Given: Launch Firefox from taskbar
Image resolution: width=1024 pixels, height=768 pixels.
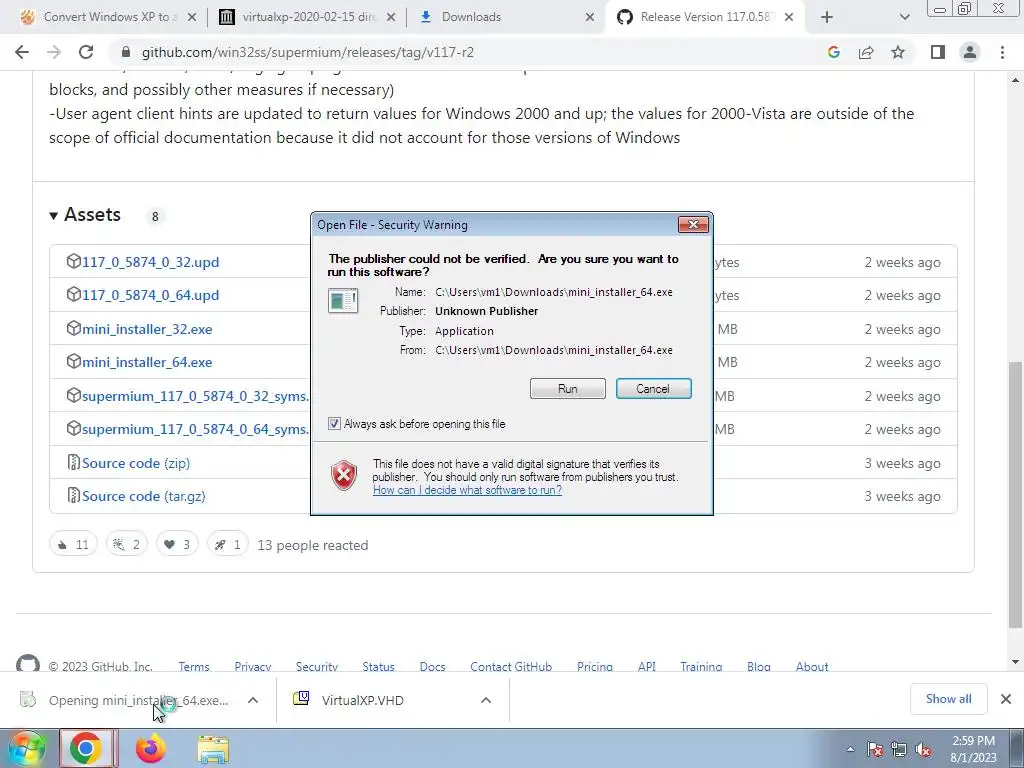Looking at the screenshot, I should coord(150,748).
